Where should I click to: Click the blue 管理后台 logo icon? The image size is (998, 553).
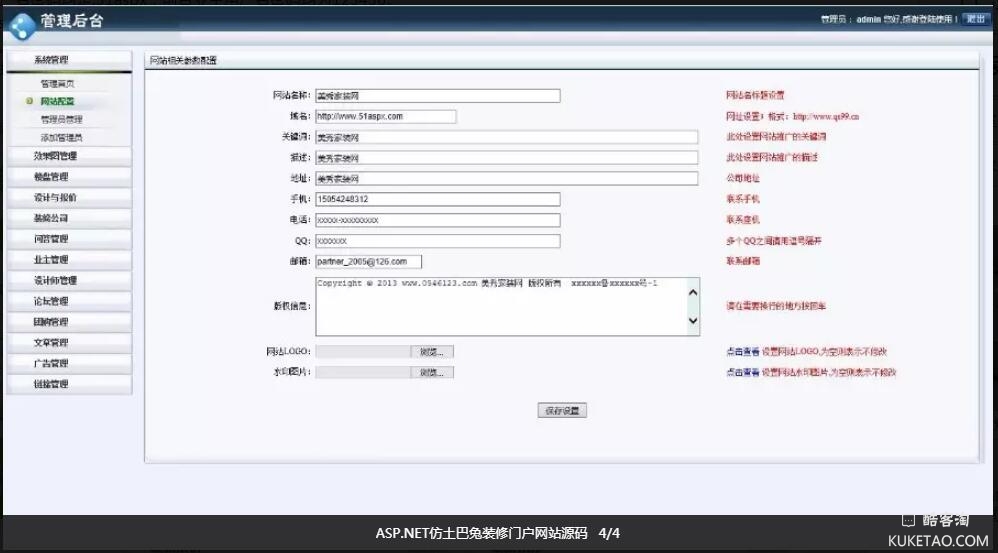[22, 26]
